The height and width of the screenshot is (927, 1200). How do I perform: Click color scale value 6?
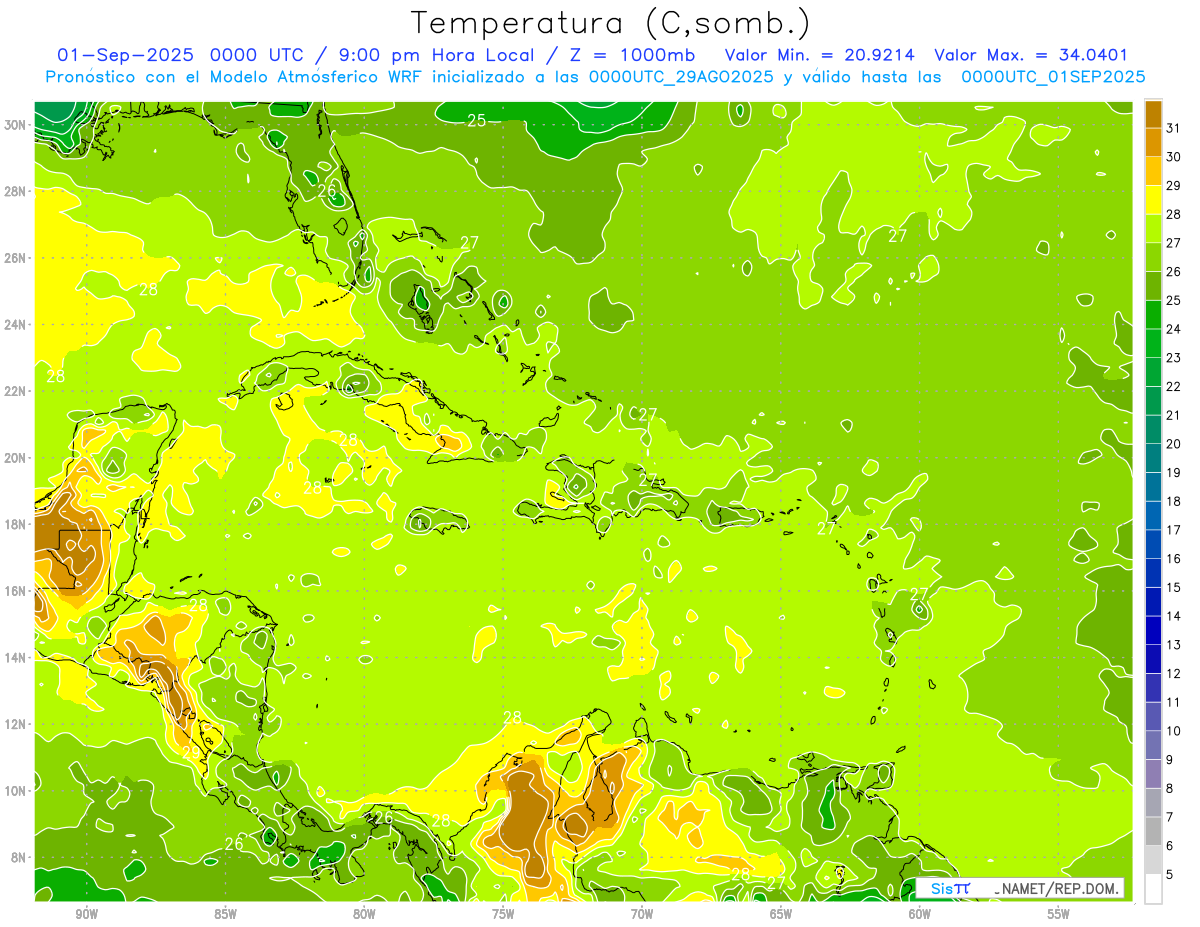pos(1170,846)
